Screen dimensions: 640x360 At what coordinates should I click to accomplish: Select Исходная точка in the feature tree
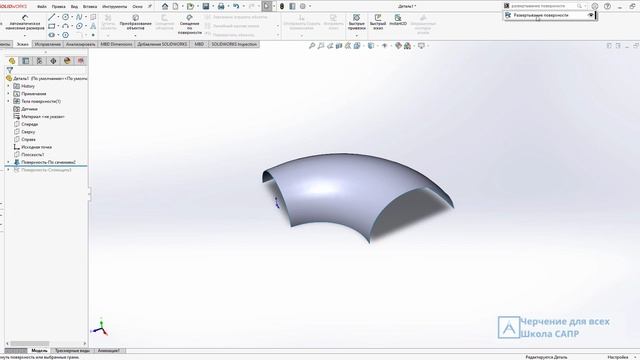(36, 147)
